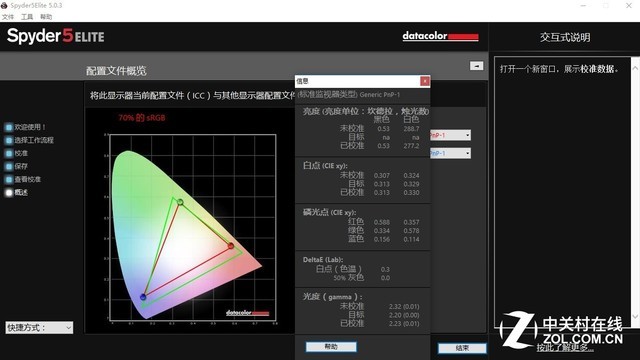
Task: Click the calibrated white value 277.2
Action: (411, 146)
